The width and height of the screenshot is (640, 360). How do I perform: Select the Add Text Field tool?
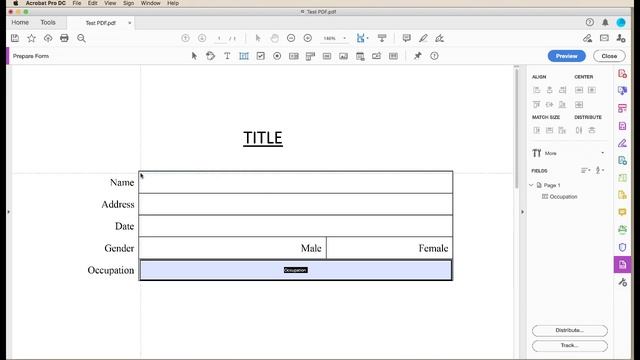click(x=244, y=56)
